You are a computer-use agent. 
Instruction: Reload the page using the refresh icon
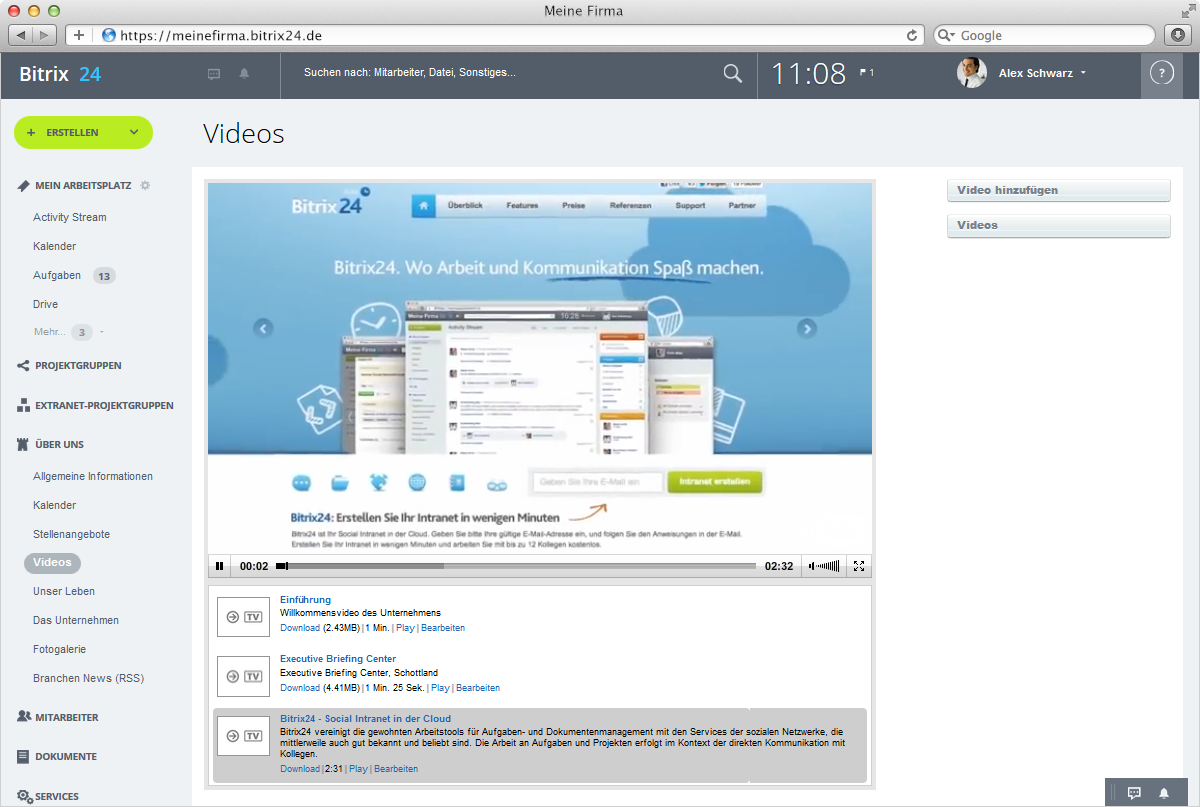911,35
